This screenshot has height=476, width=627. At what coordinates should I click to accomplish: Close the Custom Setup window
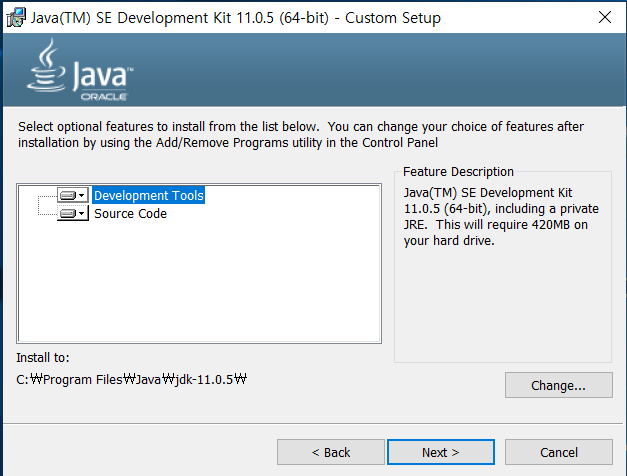605,17
